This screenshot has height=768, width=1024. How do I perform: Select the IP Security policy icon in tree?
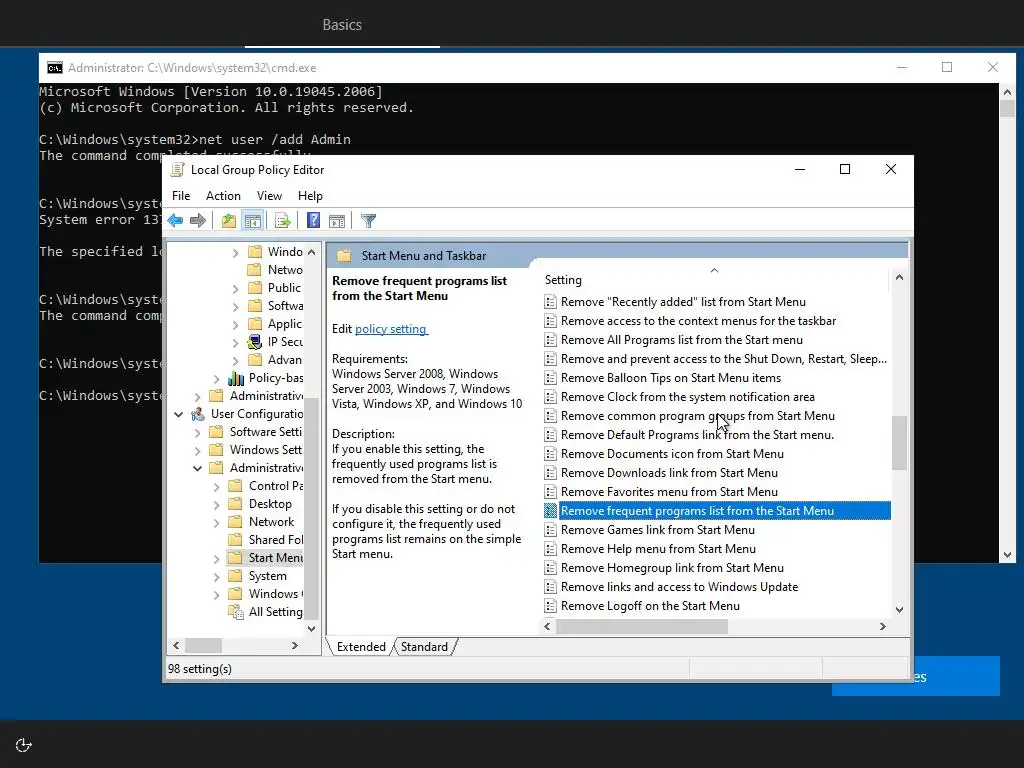point(255,342)
